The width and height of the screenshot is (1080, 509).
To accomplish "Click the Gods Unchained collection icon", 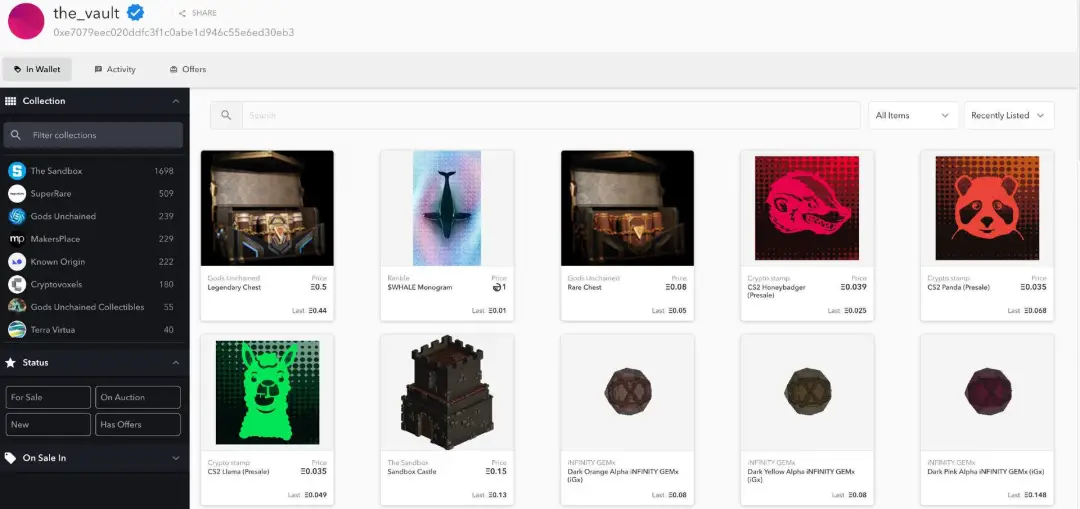I will coord(17,216).
